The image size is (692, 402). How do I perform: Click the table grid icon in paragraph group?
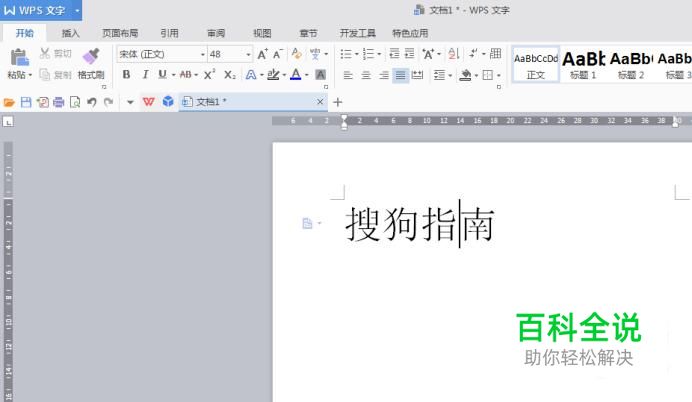[496, 54]
